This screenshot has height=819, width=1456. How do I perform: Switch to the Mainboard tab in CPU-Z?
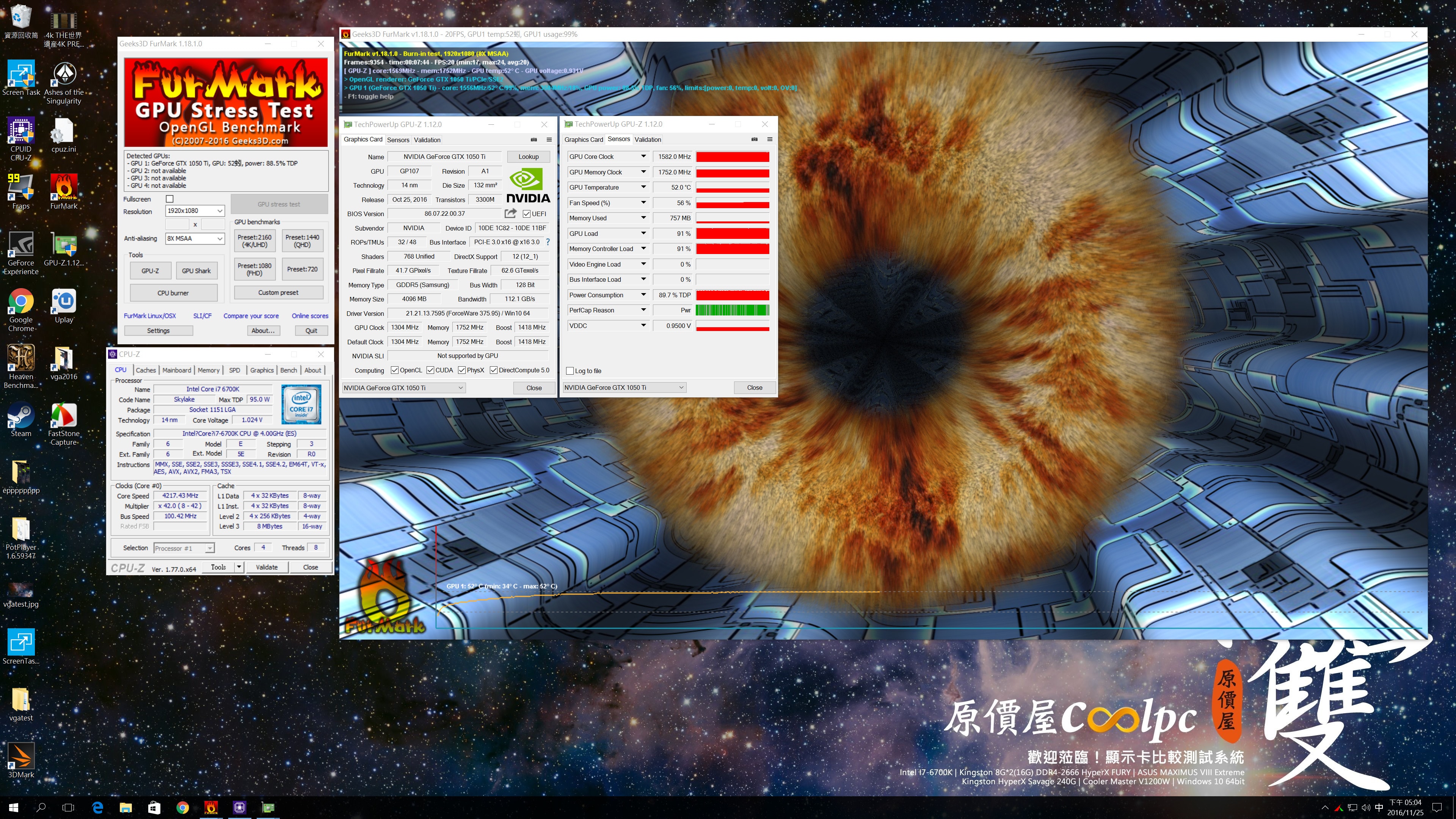click(x=177, y=370)
